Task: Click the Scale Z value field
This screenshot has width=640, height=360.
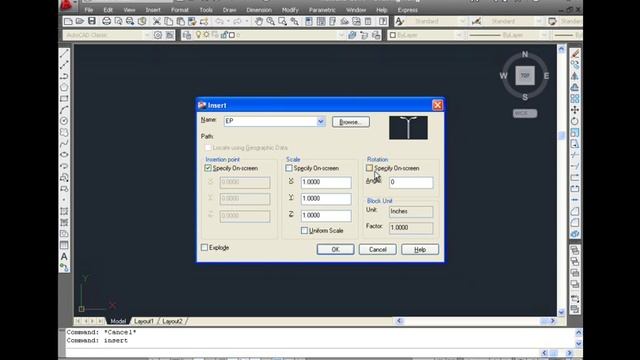Action: pos(326,215)
